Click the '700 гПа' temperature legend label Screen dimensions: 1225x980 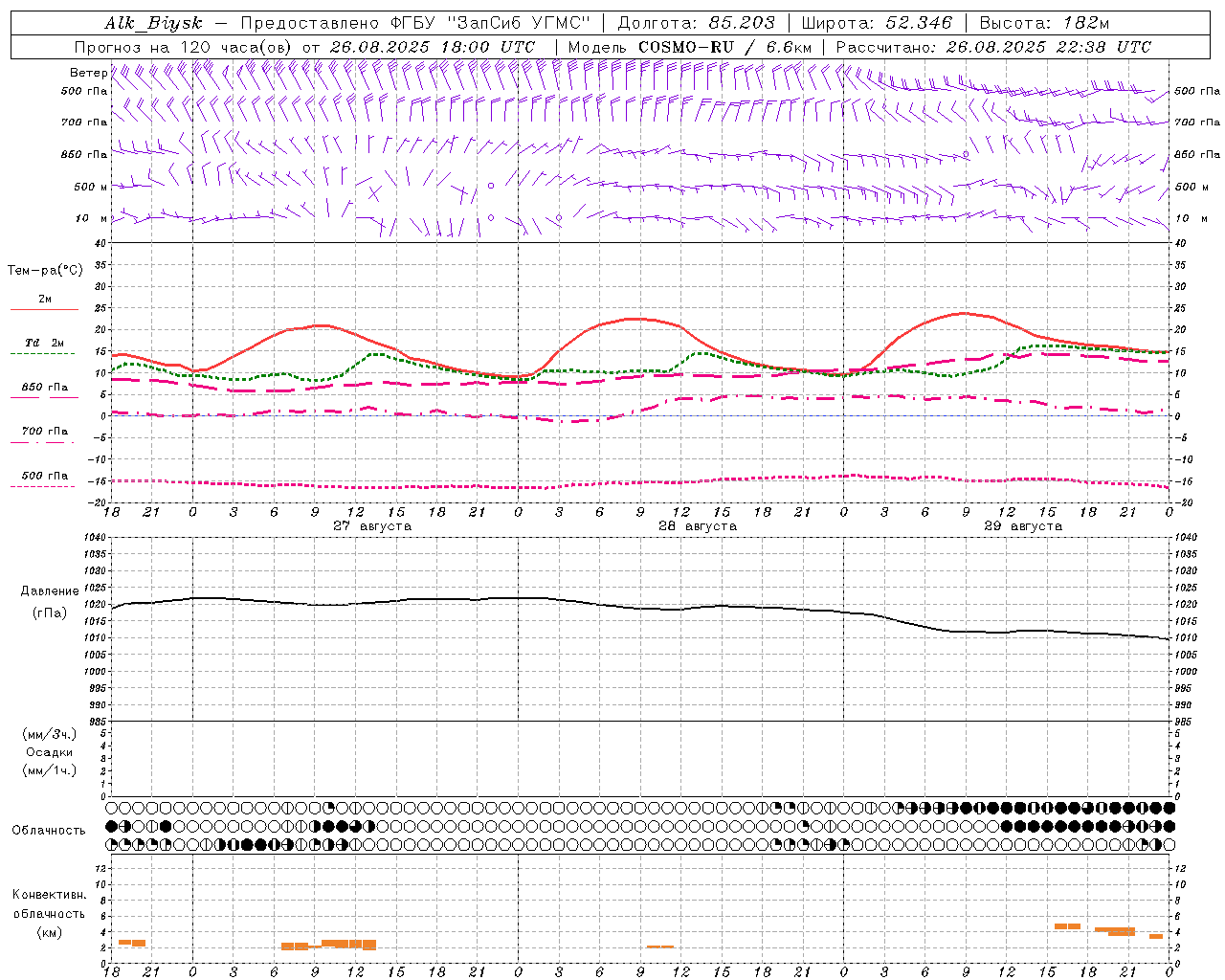pyautogui.click(x=44, y=431)
